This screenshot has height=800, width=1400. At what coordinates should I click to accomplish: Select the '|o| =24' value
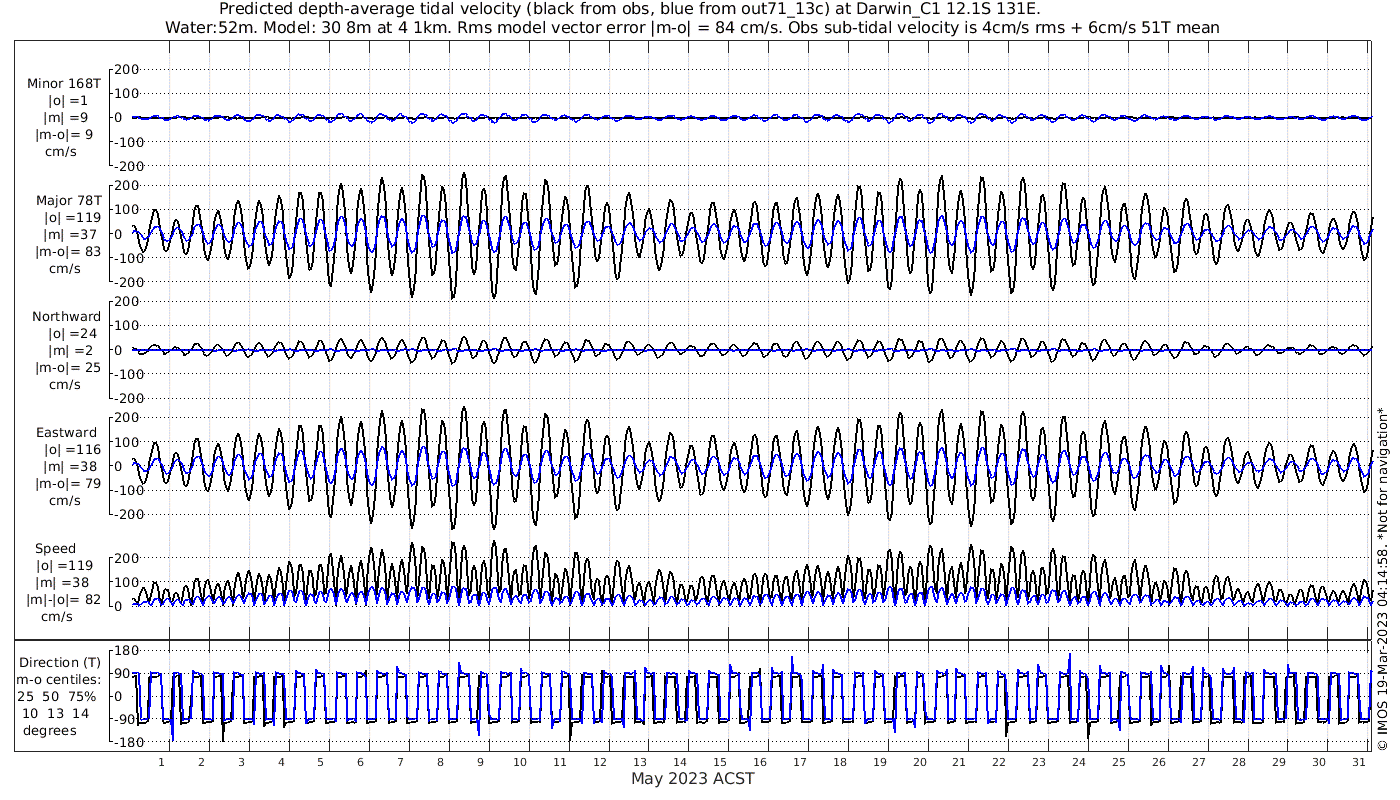70,333
